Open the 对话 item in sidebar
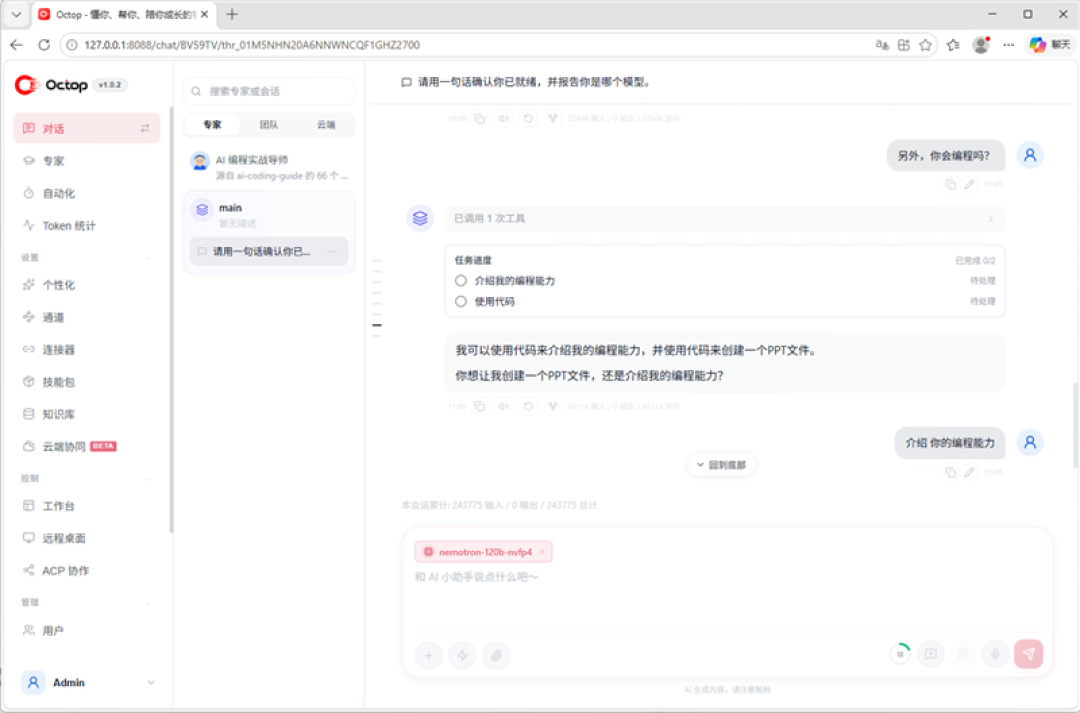Viewport: 1080px width, 713px height. click(87, 128)
